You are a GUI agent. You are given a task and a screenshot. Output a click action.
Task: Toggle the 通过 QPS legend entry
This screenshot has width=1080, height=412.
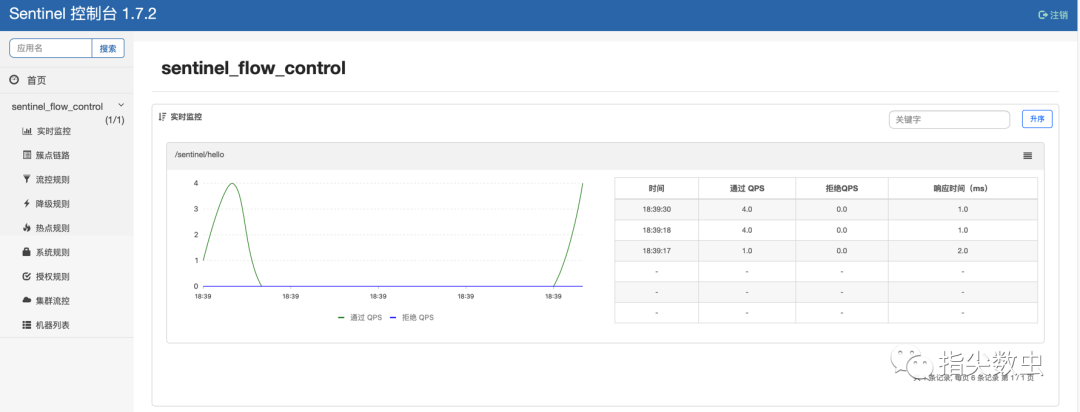click(360, 318)
